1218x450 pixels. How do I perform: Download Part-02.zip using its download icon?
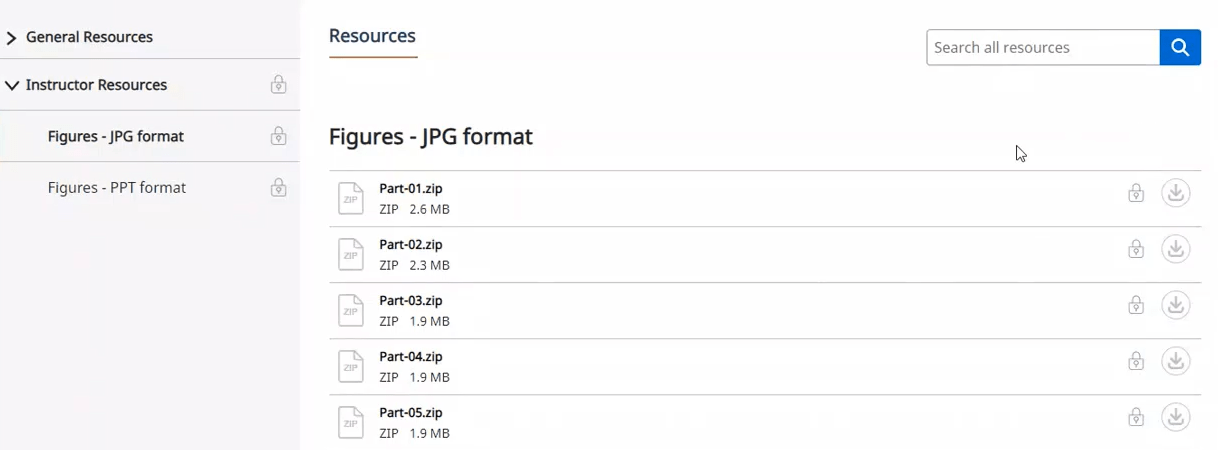pos(1176,249)
